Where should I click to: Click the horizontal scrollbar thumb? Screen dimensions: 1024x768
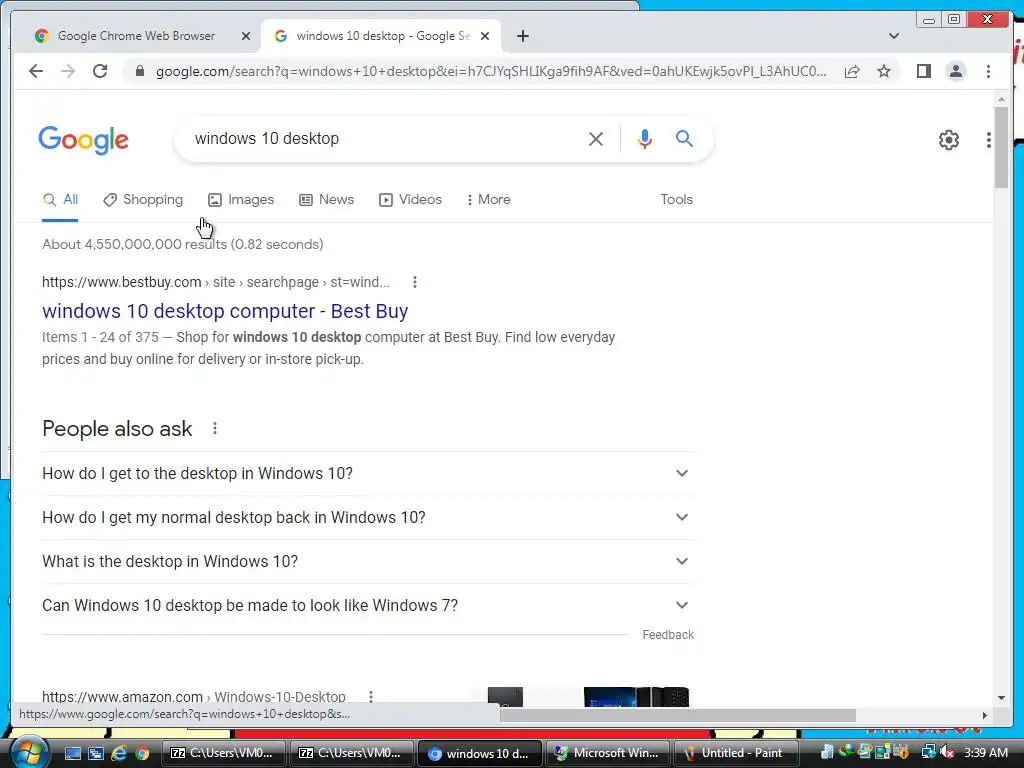pyautogui.click(x=678, y=715)
